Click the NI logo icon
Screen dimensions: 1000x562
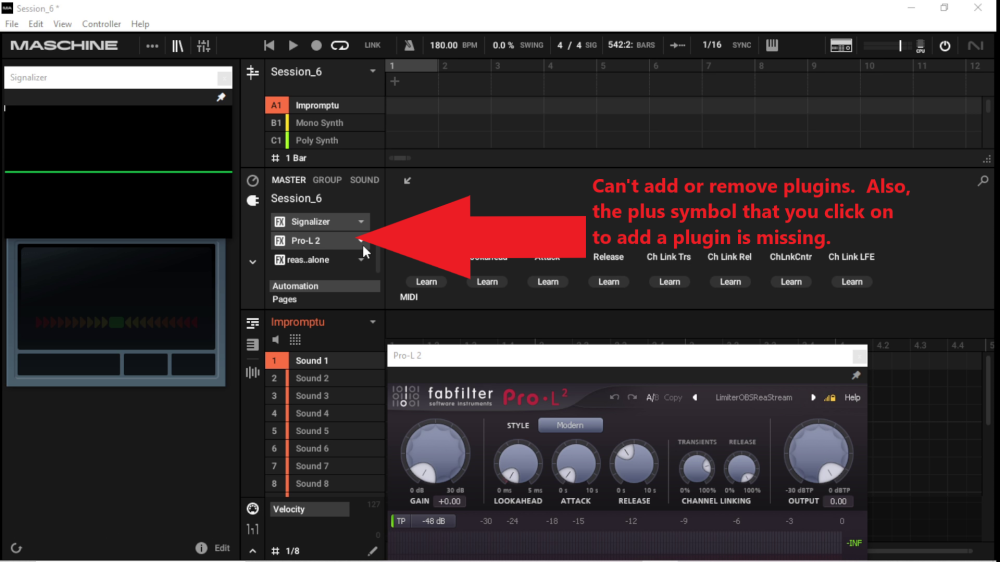(975, 46)
